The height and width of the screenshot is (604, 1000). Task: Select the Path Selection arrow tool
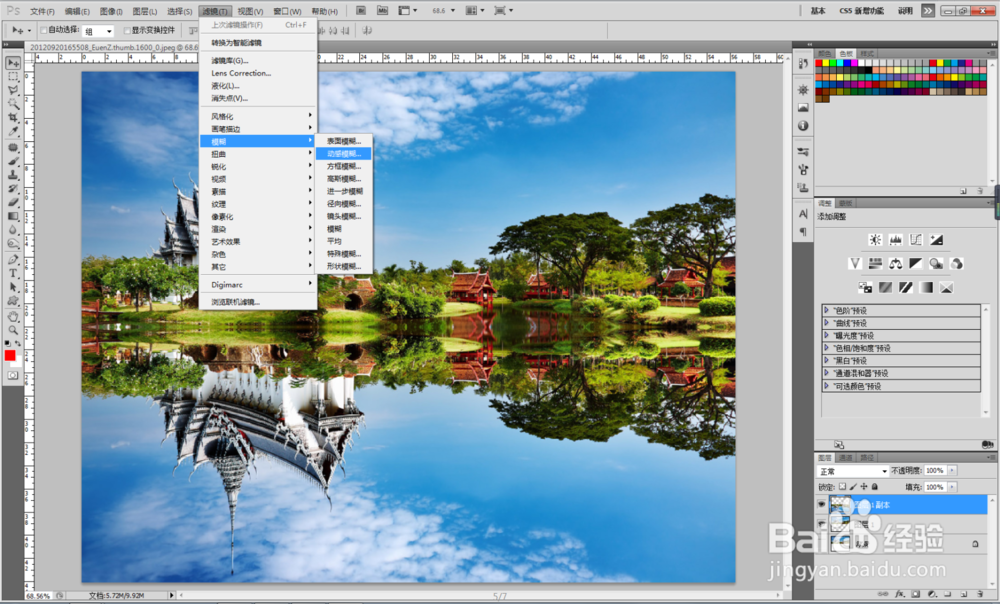13,287
